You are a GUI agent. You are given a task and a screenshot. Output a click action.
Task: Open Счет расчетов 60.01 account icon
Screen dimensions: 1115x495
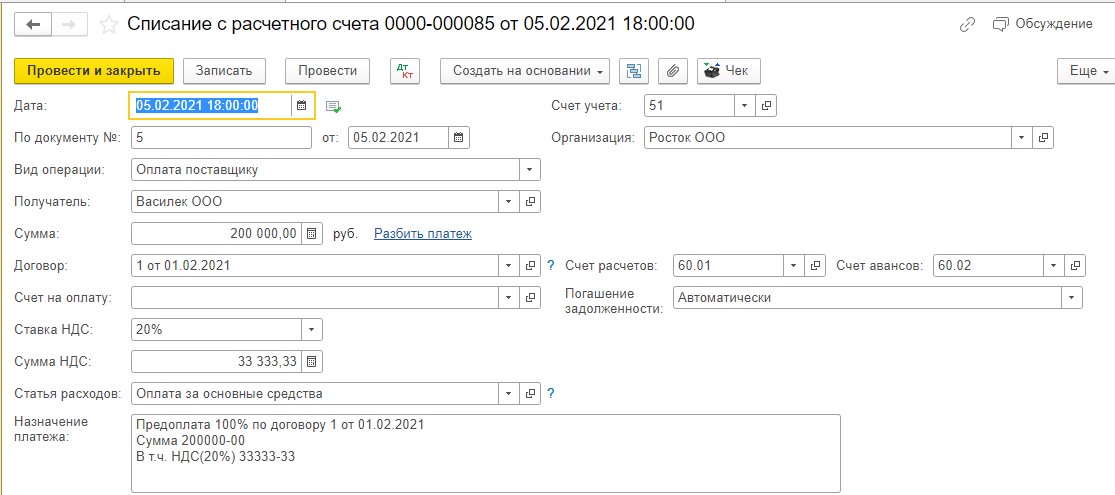[816, 265]
